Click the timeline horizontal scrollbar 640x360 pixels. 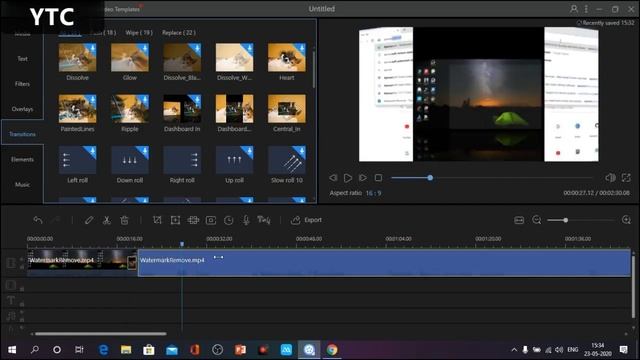(x=100, y=334)
